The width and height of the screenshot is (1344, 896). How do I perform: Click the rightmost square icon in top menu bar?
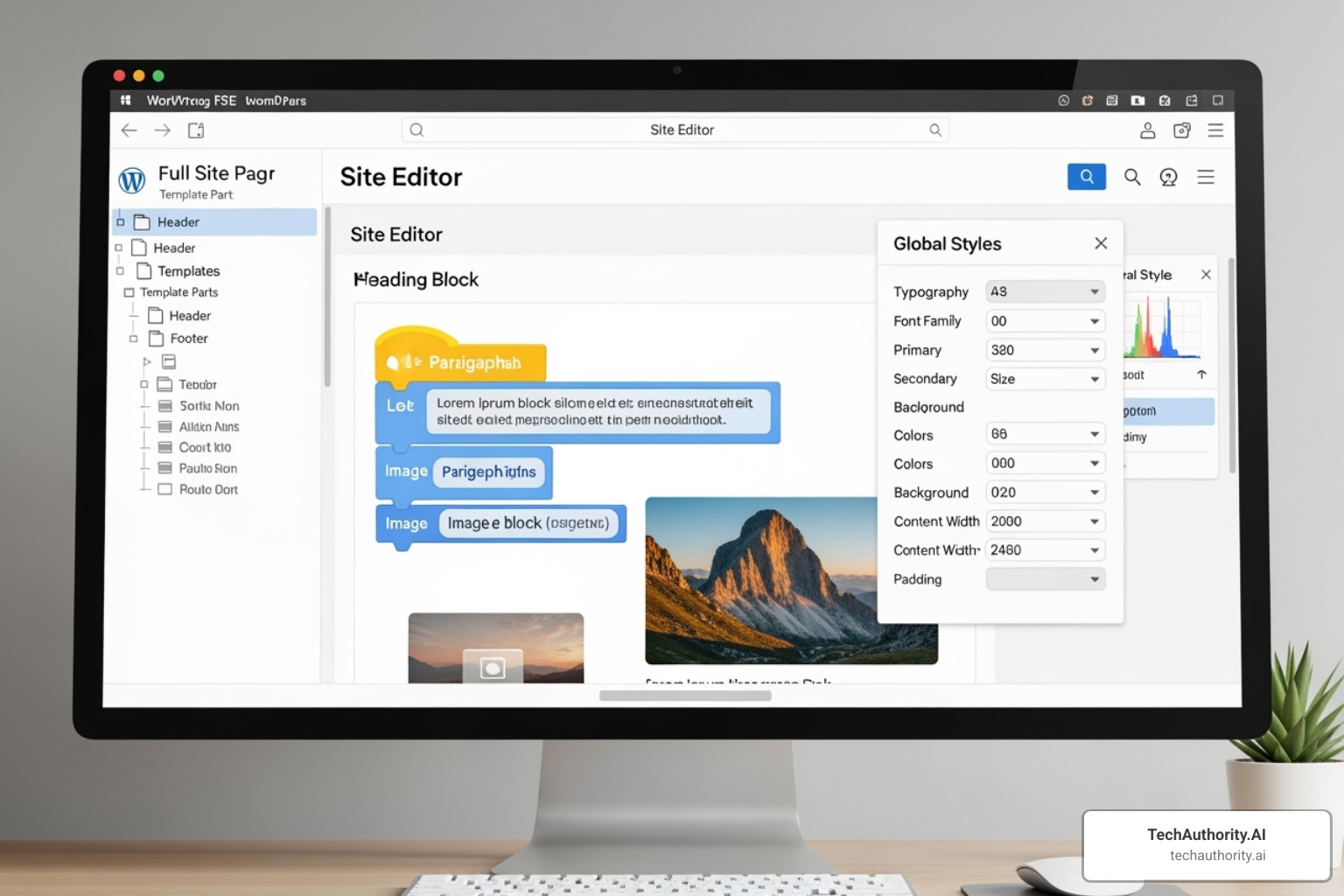(1217, 101)
